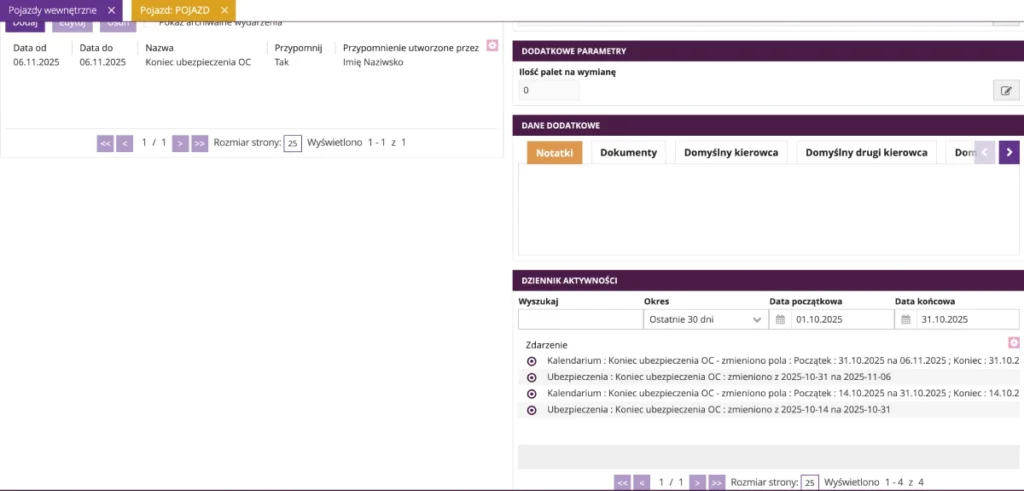Open the Notatki tab
Viewport: 1024px width, 491px height.
tap(554, 153)
